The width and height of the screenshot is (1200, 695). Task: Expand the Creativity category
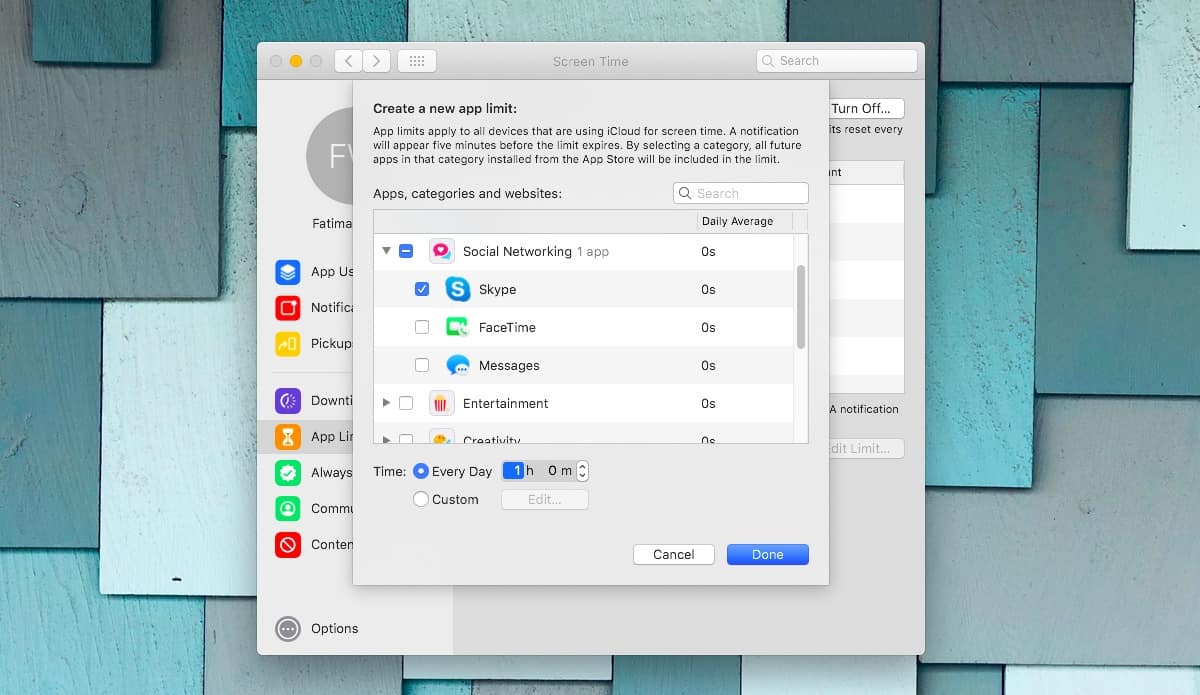pyautogui.click(x=386, y=438)
